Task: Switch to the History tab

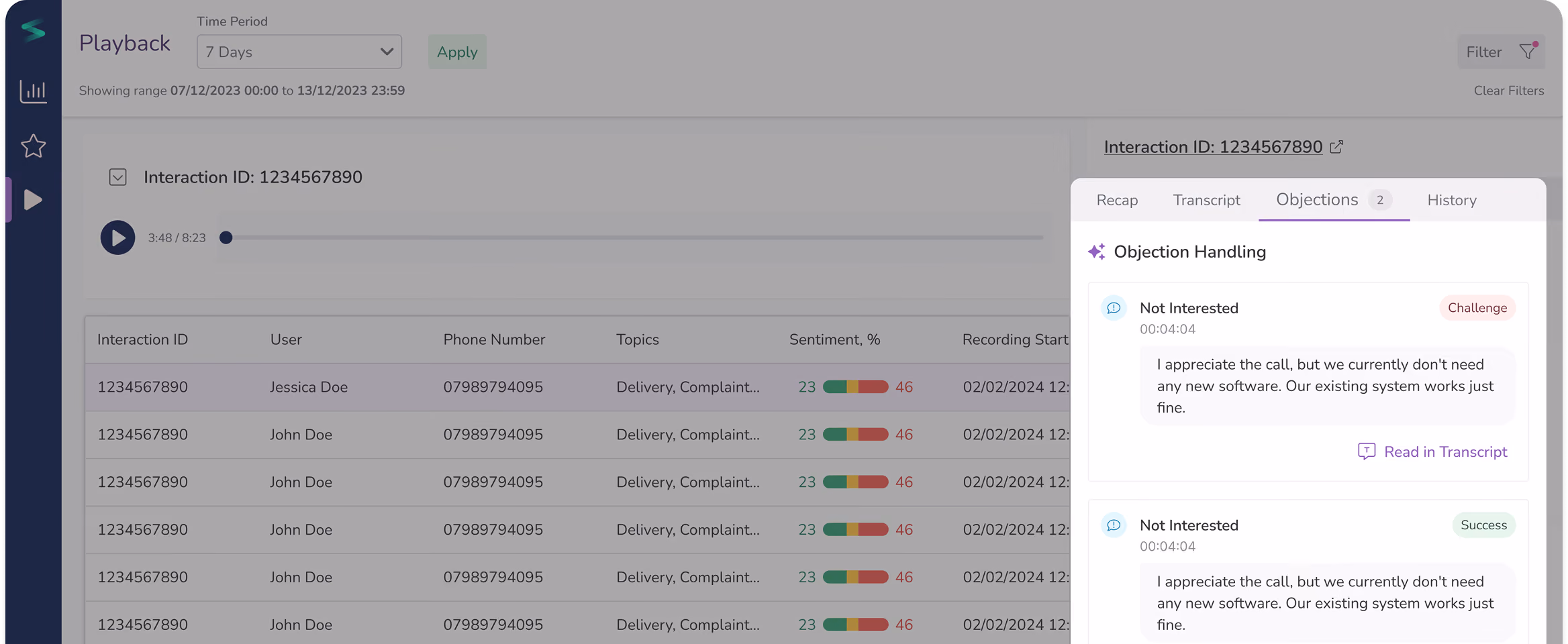Action: pos(1452,200)
